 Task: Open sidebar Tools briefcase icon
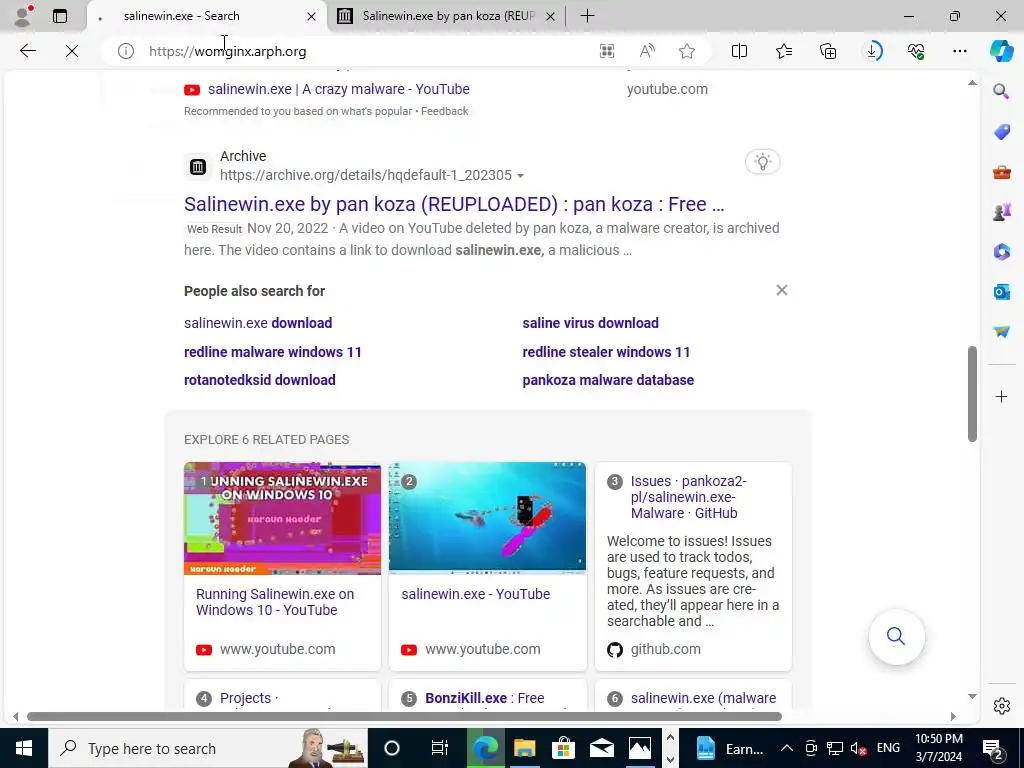click(x=1001, y=172)
